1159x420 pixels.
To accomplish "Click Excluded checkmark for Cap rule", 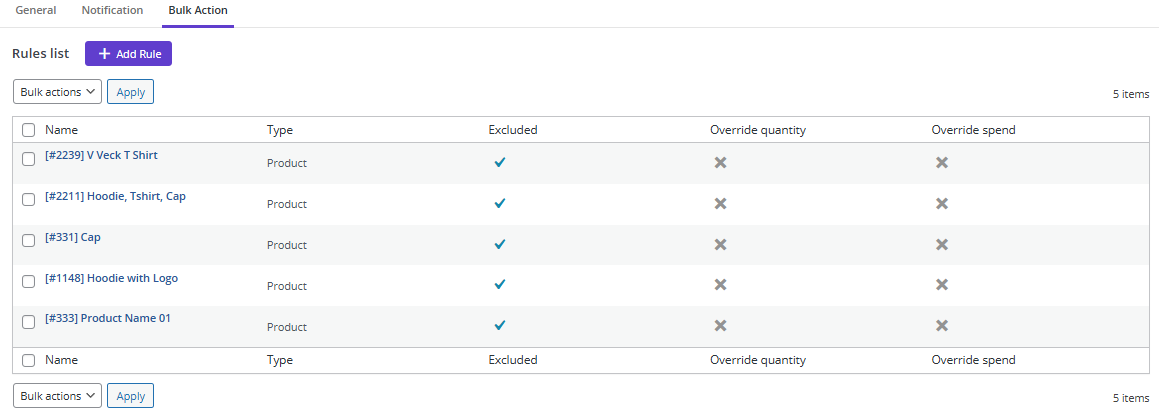I will 499,244.
